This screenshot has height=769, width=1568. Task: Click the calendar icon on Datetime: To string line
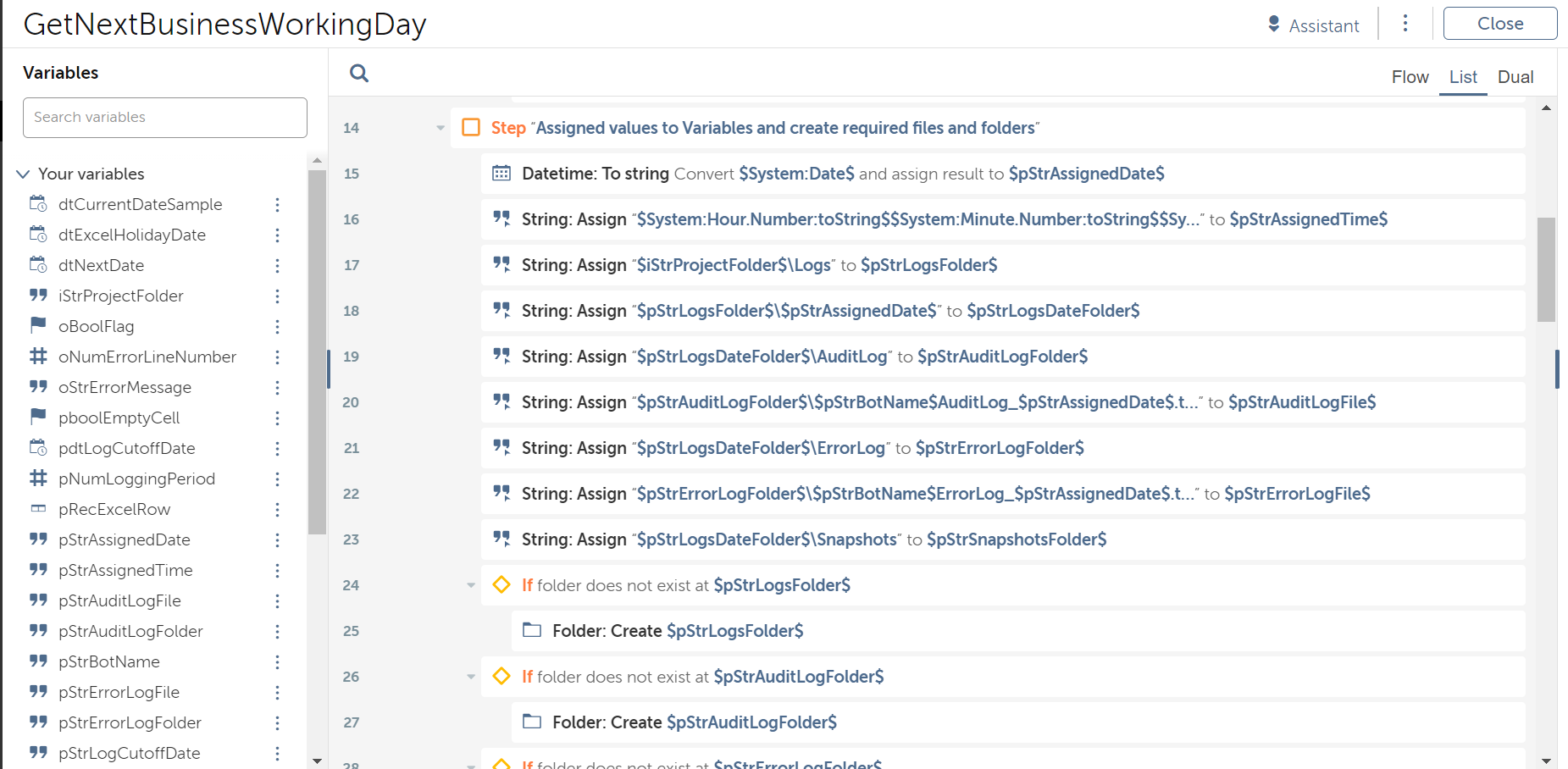[x=501, y=174]
